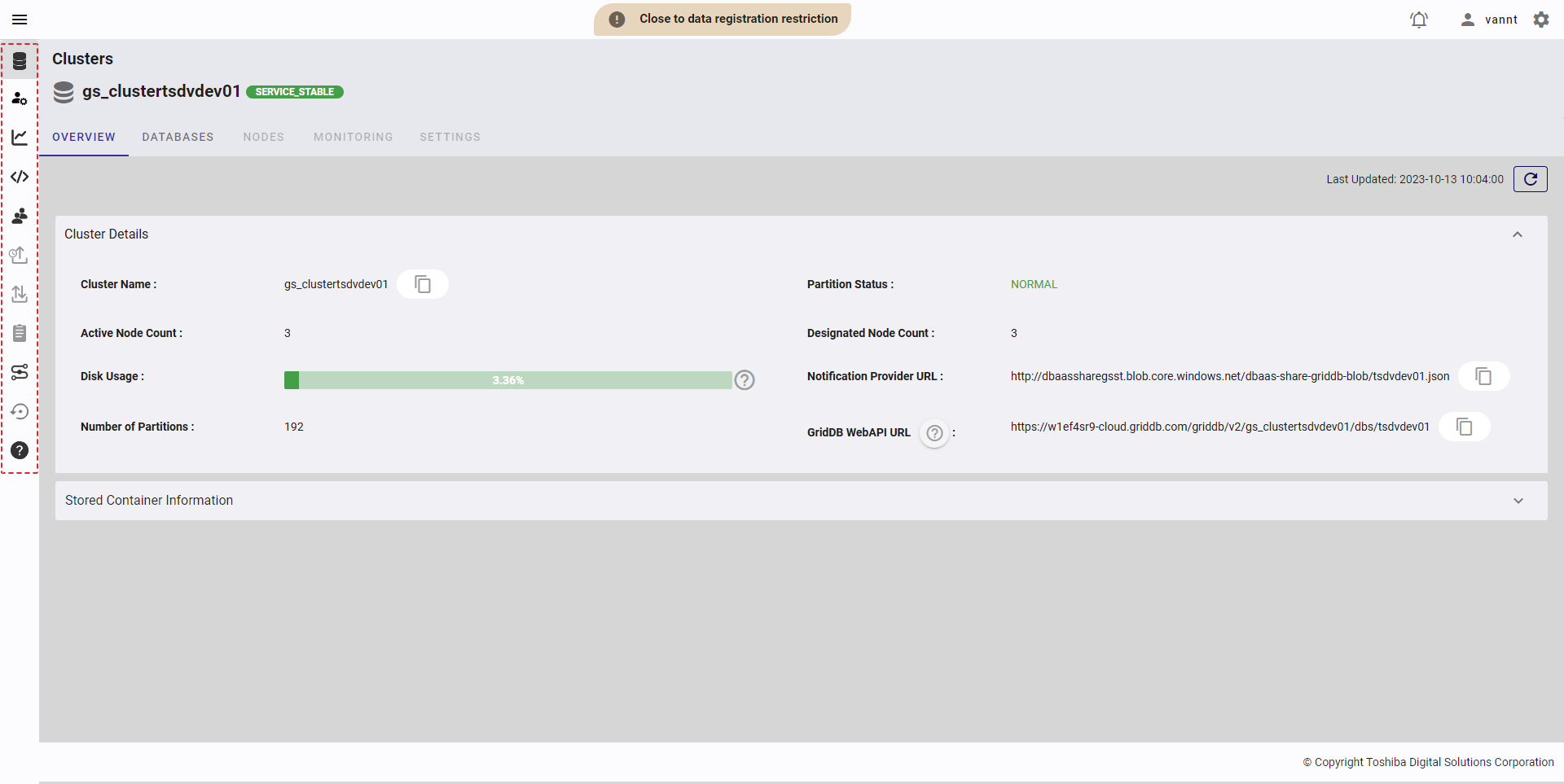Open the hamburger navigation menu
This screenshot has height=784, width=1564.
click(x=20, y=20)
